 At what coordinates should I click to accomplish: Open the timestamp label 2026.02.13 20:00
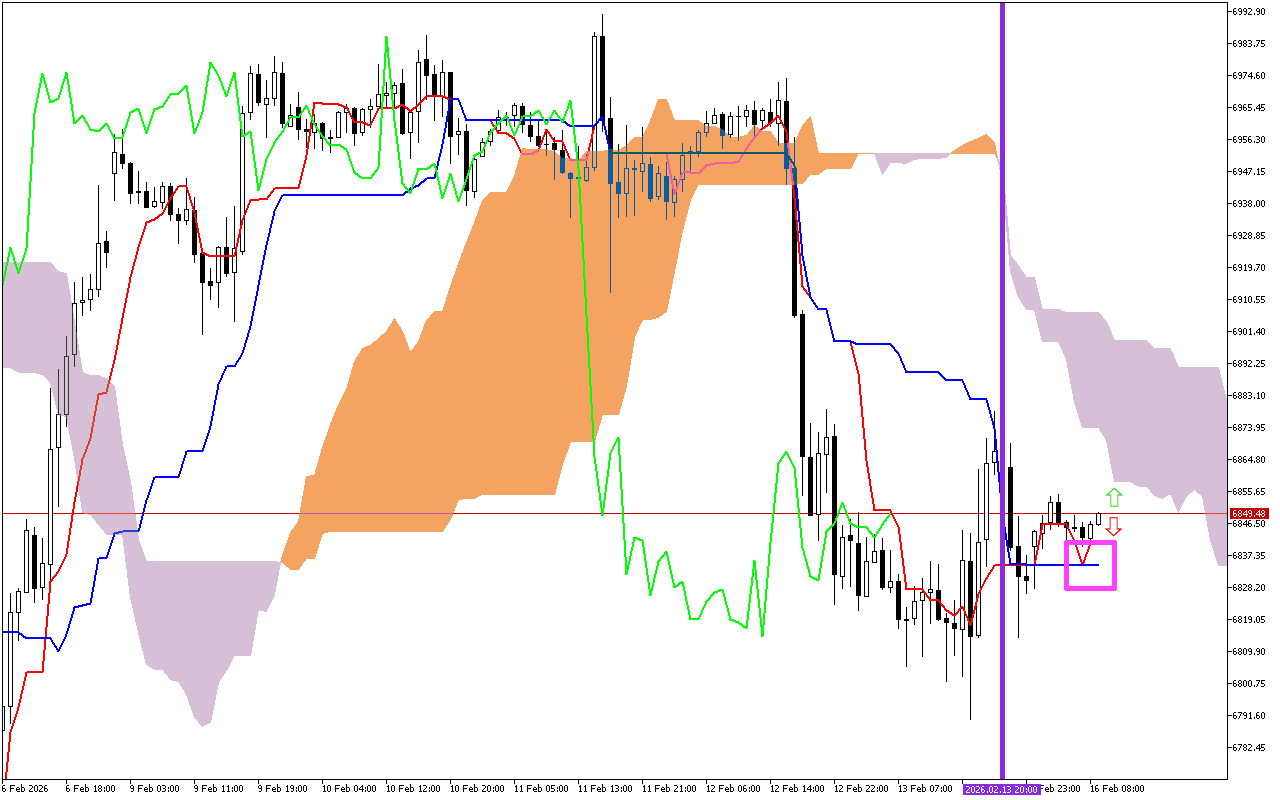[1000, 788]
